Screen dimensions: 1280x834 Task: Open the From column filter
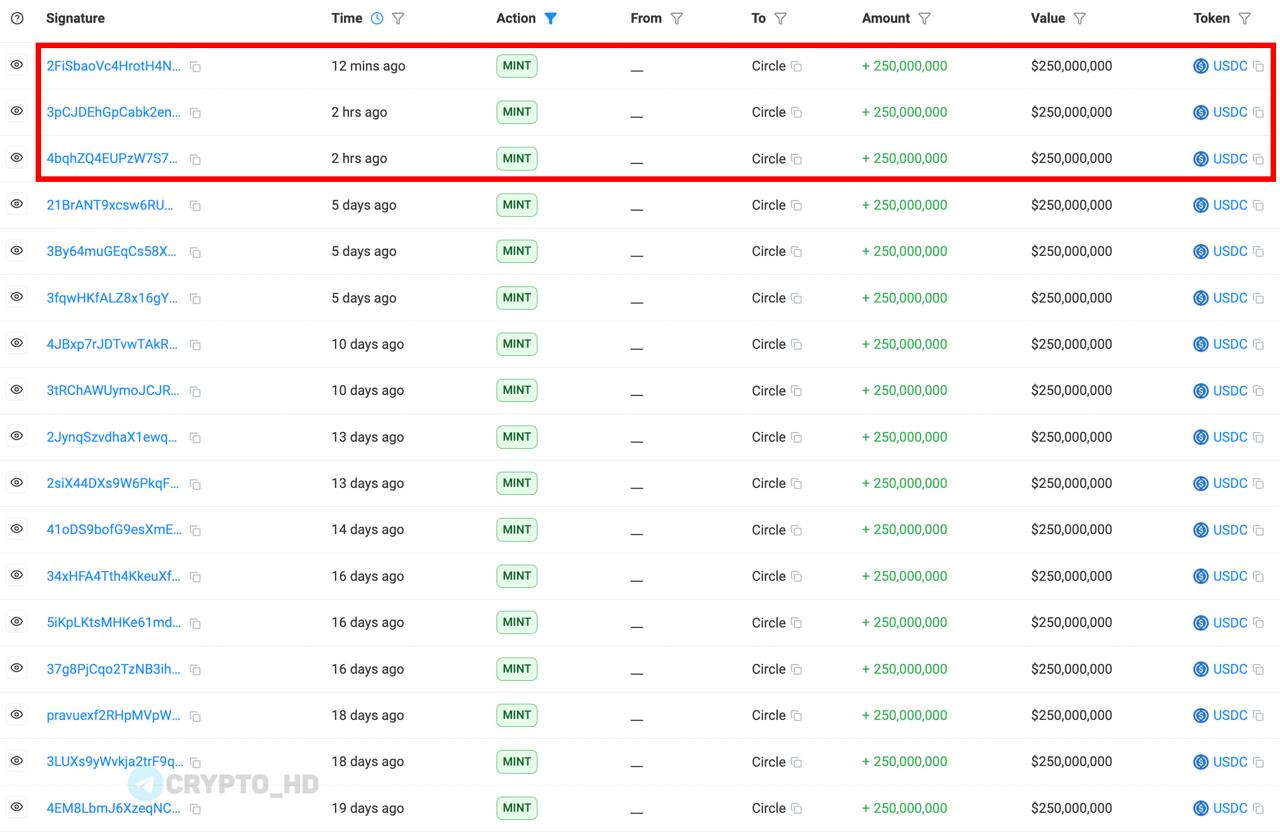(x=676, y=18)
